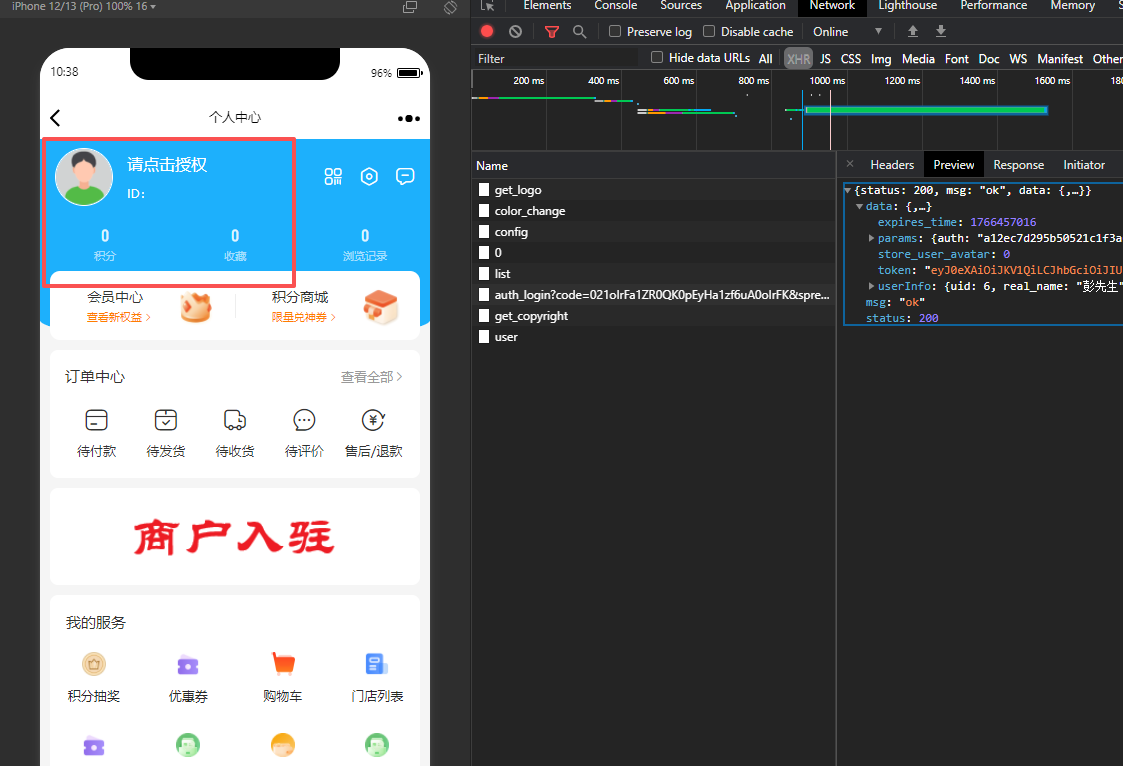Open the 购物车 shopping cart icon
The width and height of the screenshot is (1123, 766).
point(283,664)
